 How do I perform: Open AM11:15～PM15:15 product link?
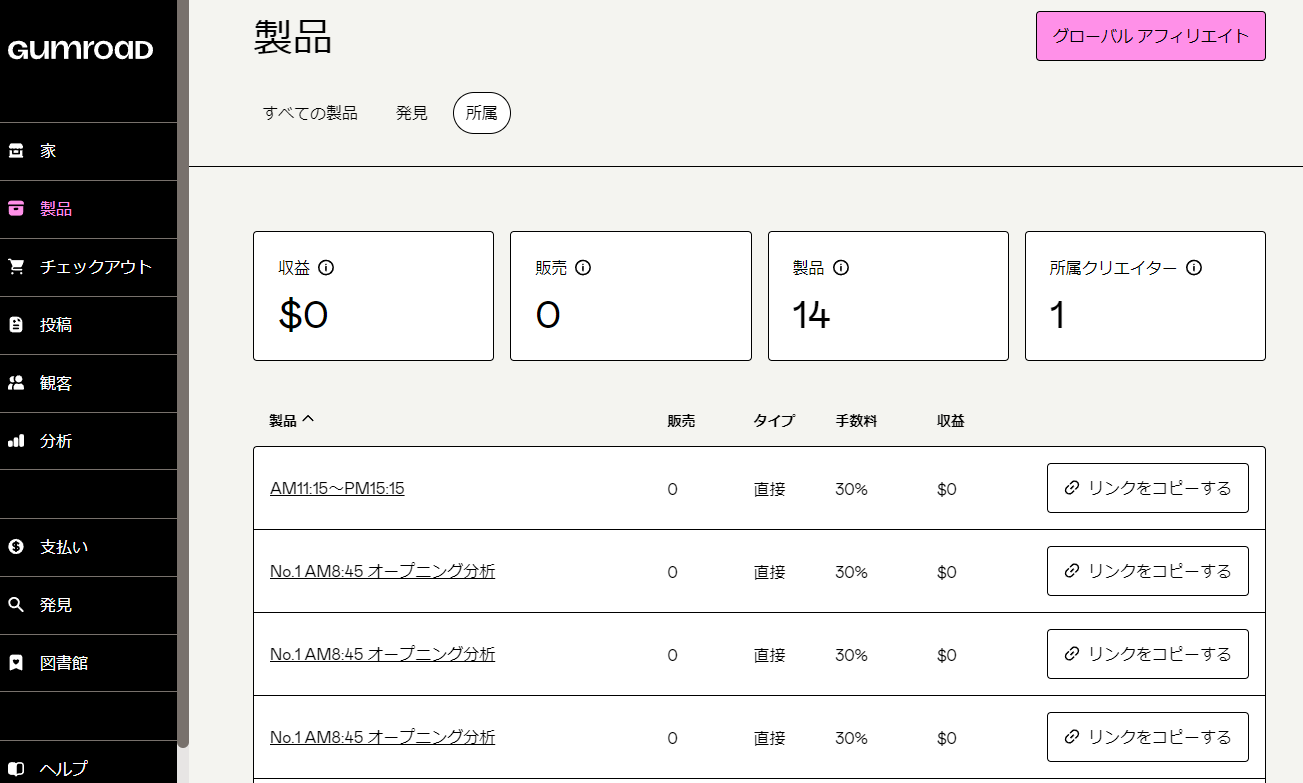(x=337, y=488)
